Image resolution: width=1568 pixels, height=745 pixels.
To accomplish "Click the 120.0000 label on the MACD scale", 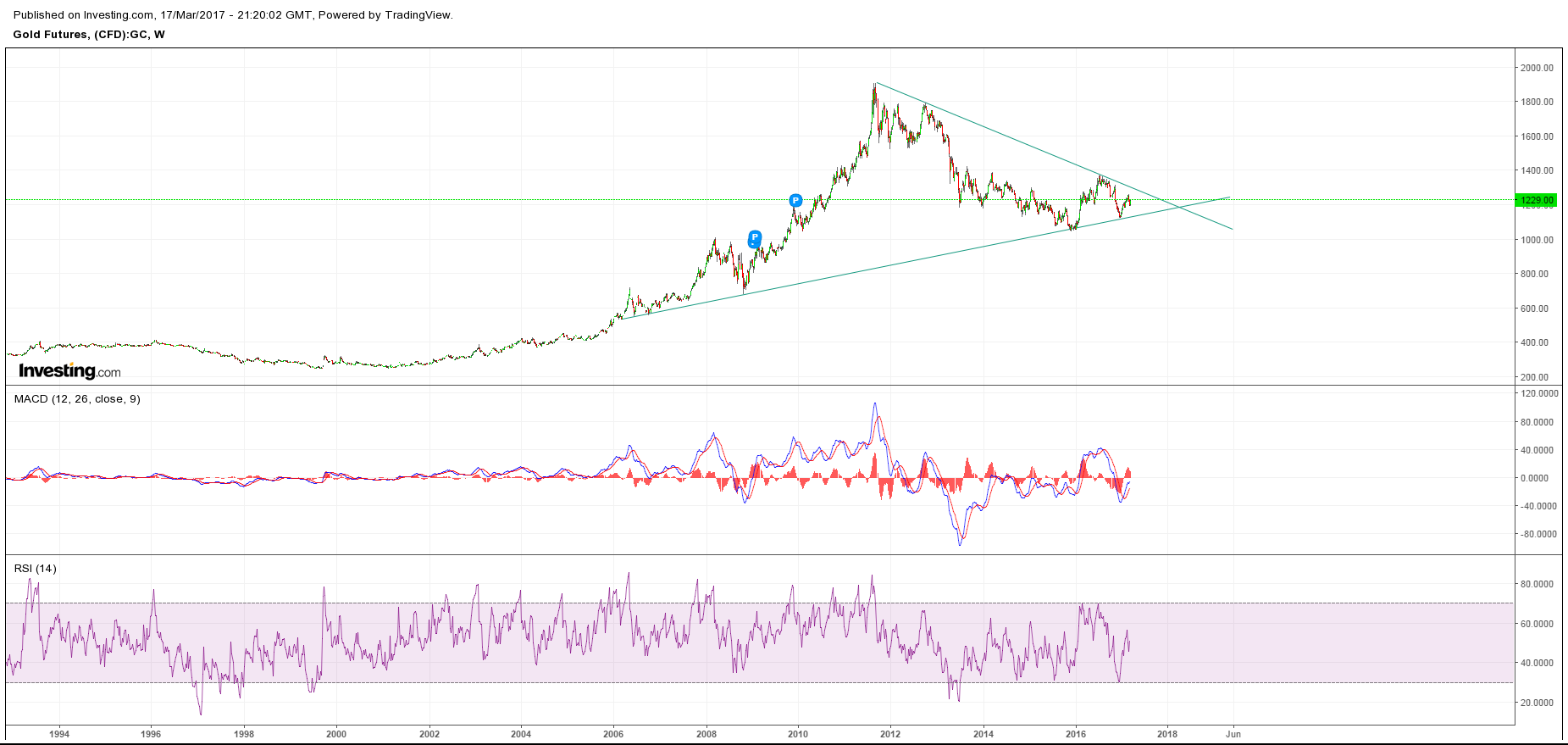I will [1539, 393].
